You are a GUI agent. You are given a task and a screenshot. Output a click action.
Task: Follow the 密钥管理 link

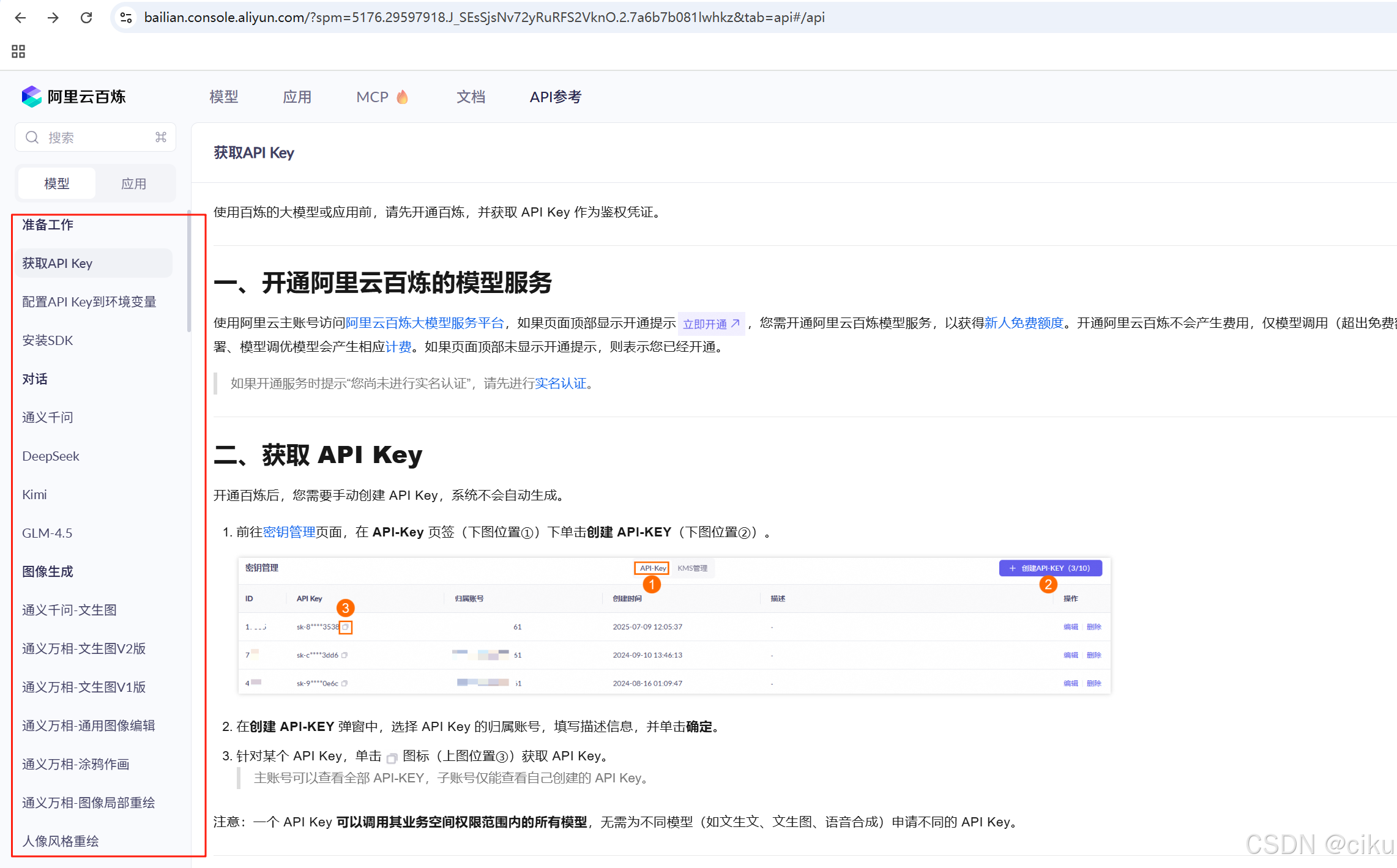tap(289, 532)
